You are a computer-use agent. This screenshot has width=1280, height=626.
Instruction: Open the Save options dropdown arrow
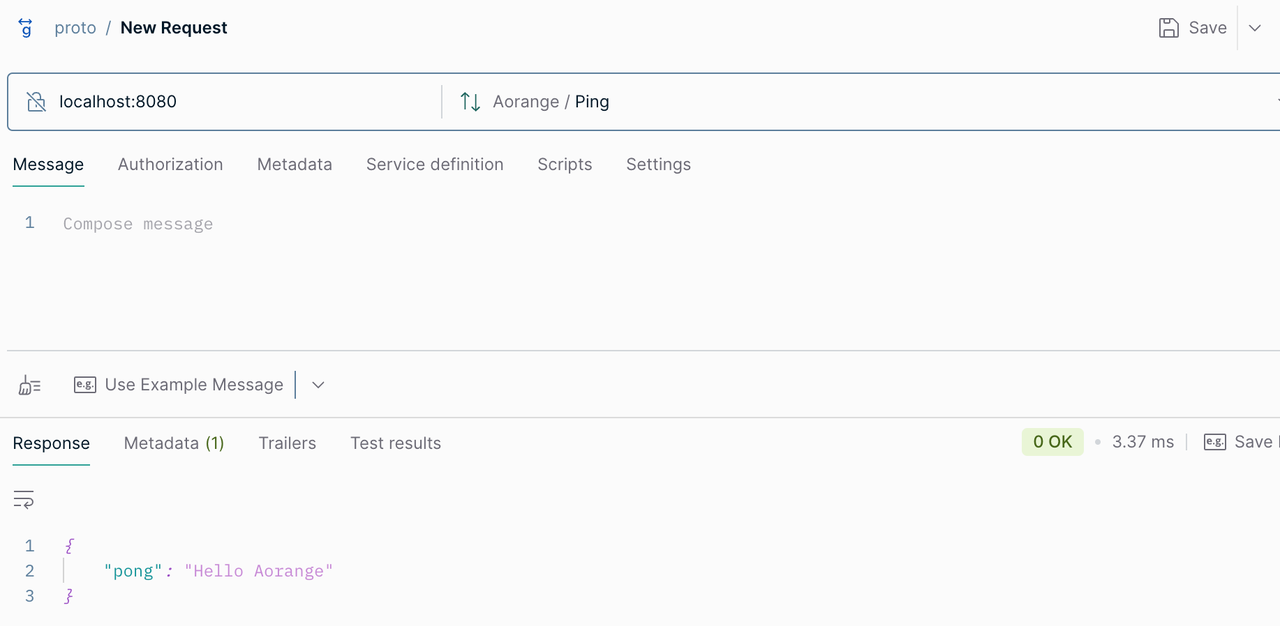click(x=1256, y=28)
